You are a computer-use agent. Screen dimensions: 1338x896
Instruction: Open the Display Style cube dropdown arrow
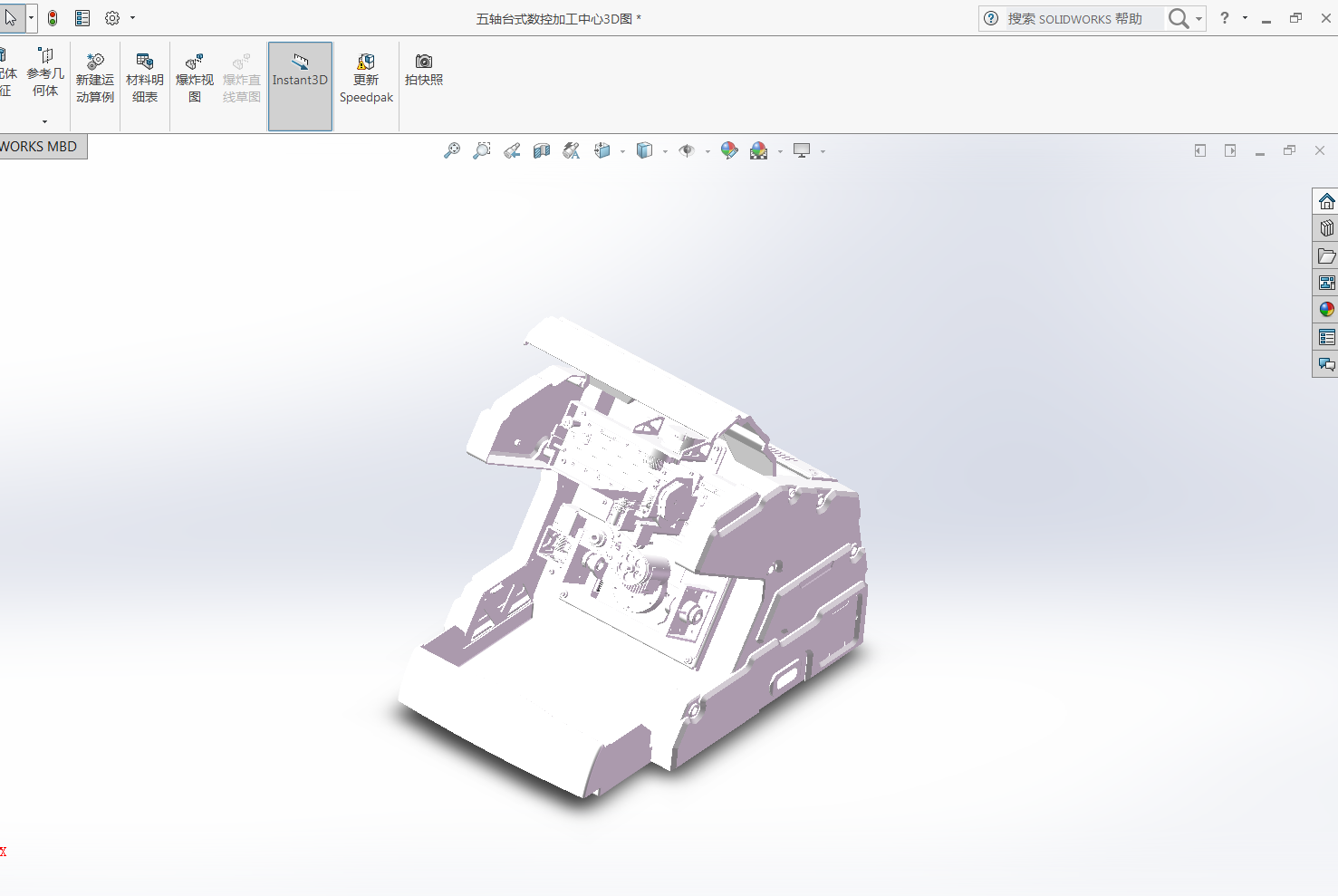(x=665, y=151)
